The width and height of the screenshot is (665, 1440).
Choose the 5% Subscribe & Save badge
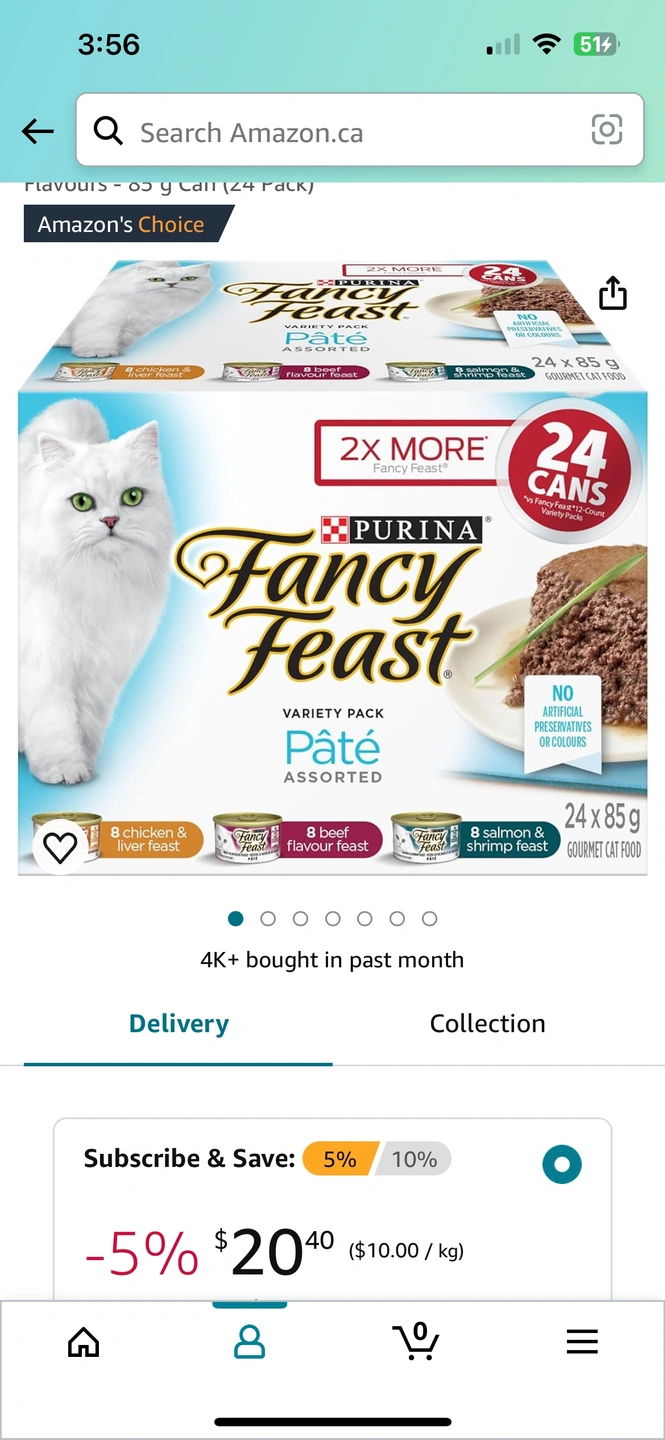[x=339, y=1159]
